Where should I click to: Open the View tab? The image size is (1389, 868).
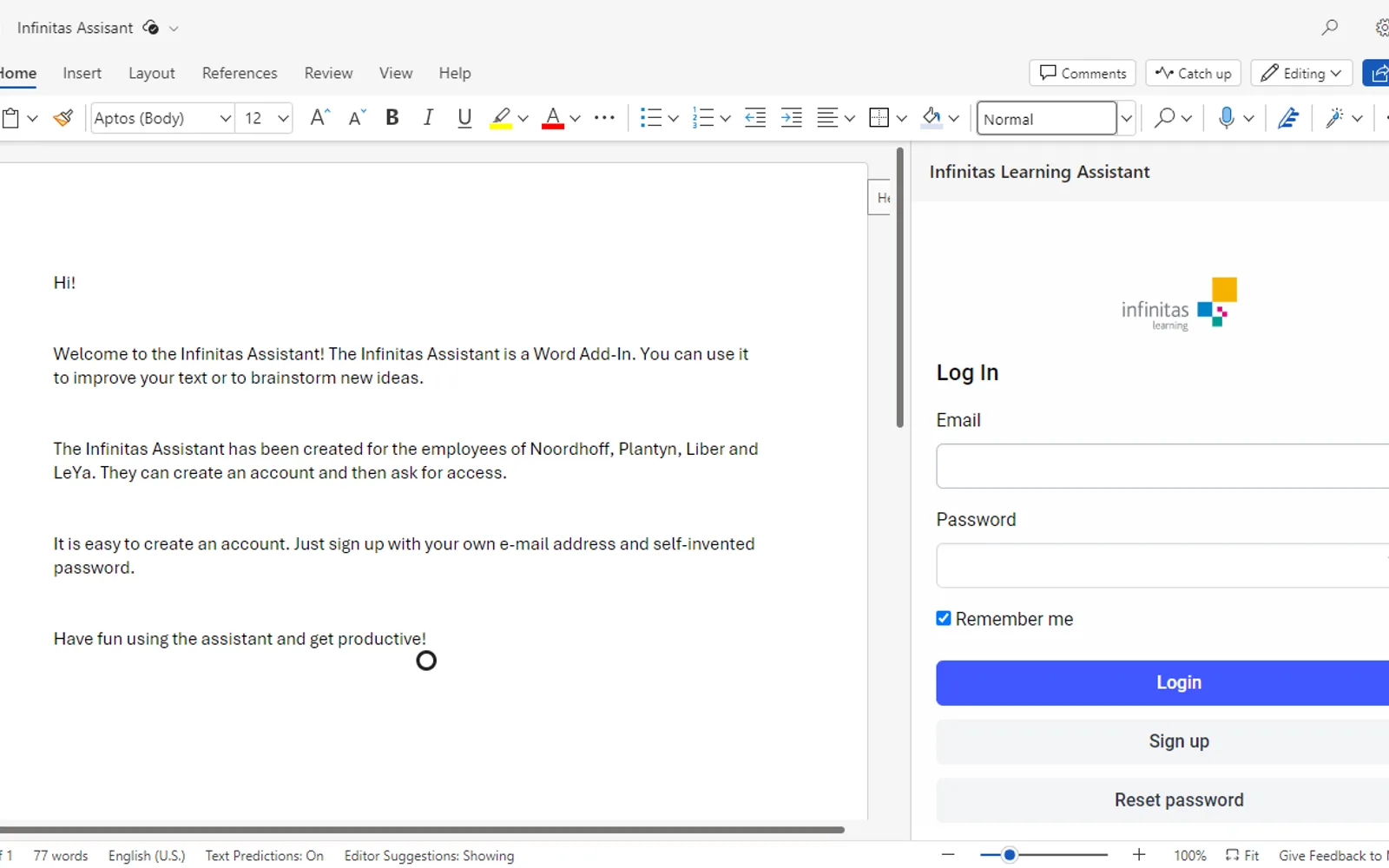pyautogui.click(x=395, y=73)
